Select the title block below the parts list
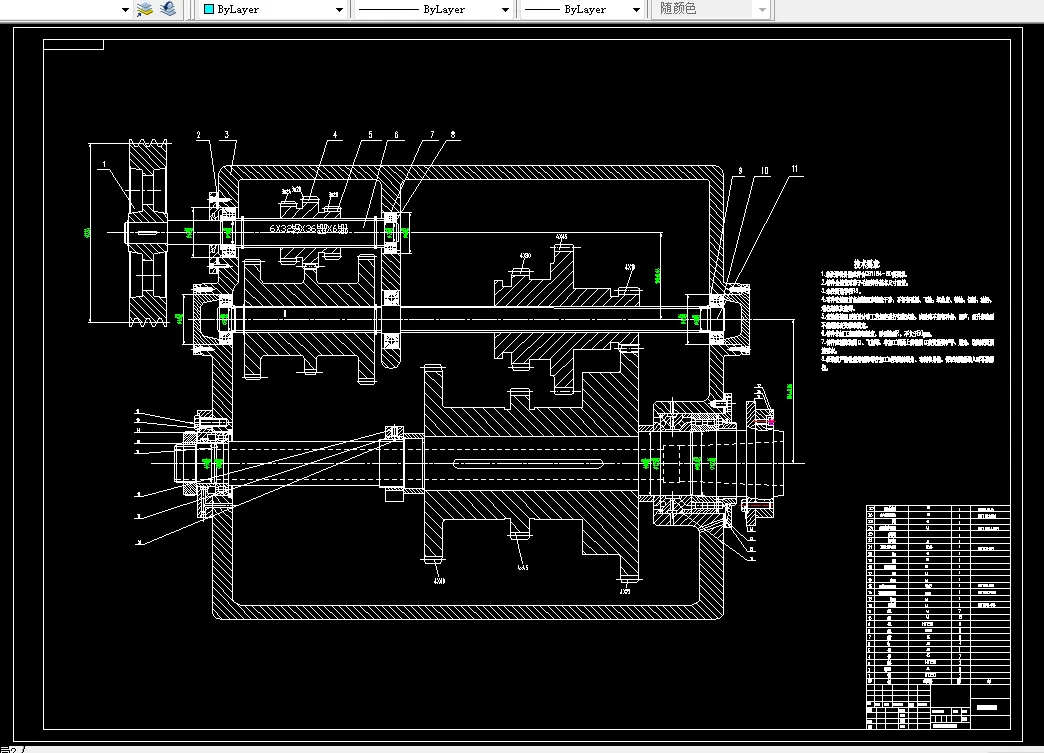The width and height of the screenshot is (1044, 753). (x=938, y=706)
